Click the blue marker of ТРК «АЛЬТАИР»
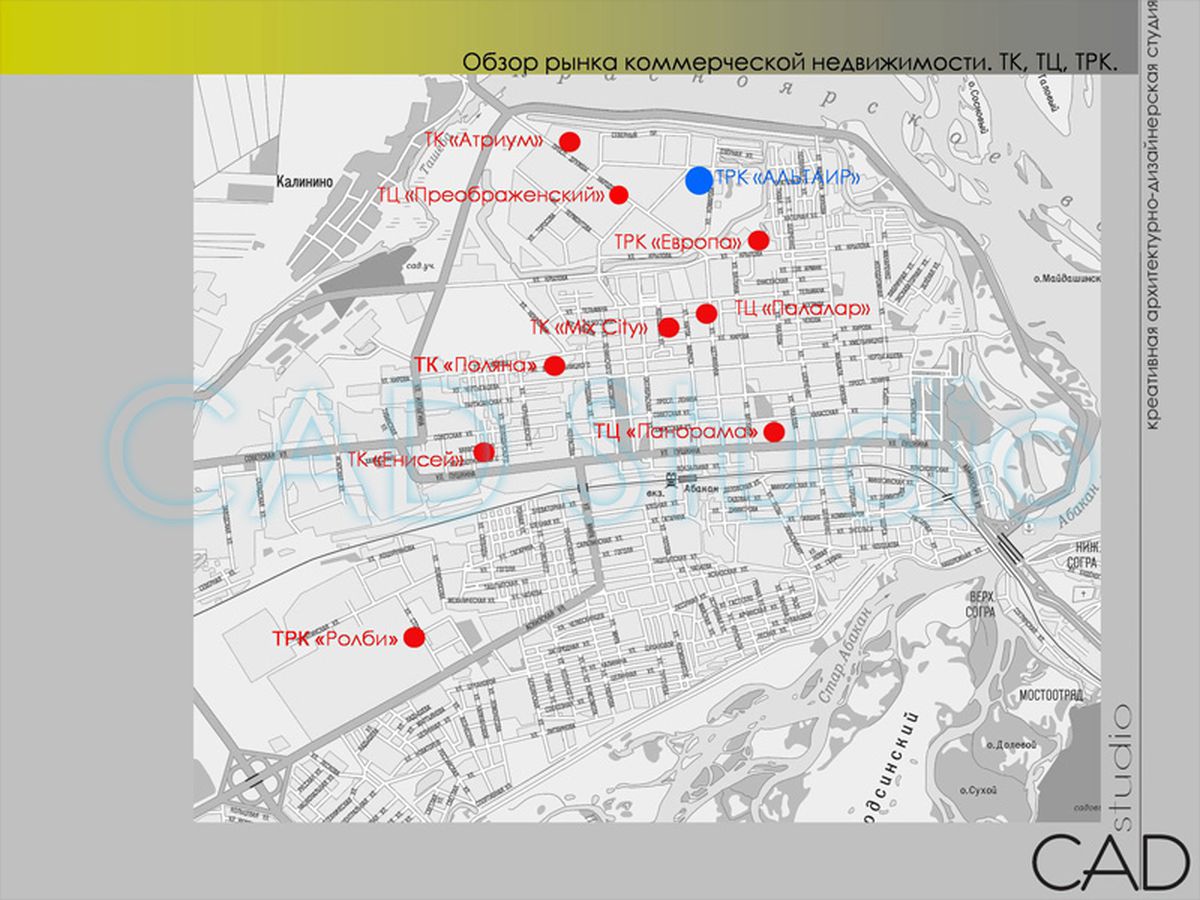The image size is (1200, 900). [x=699, y=180]
